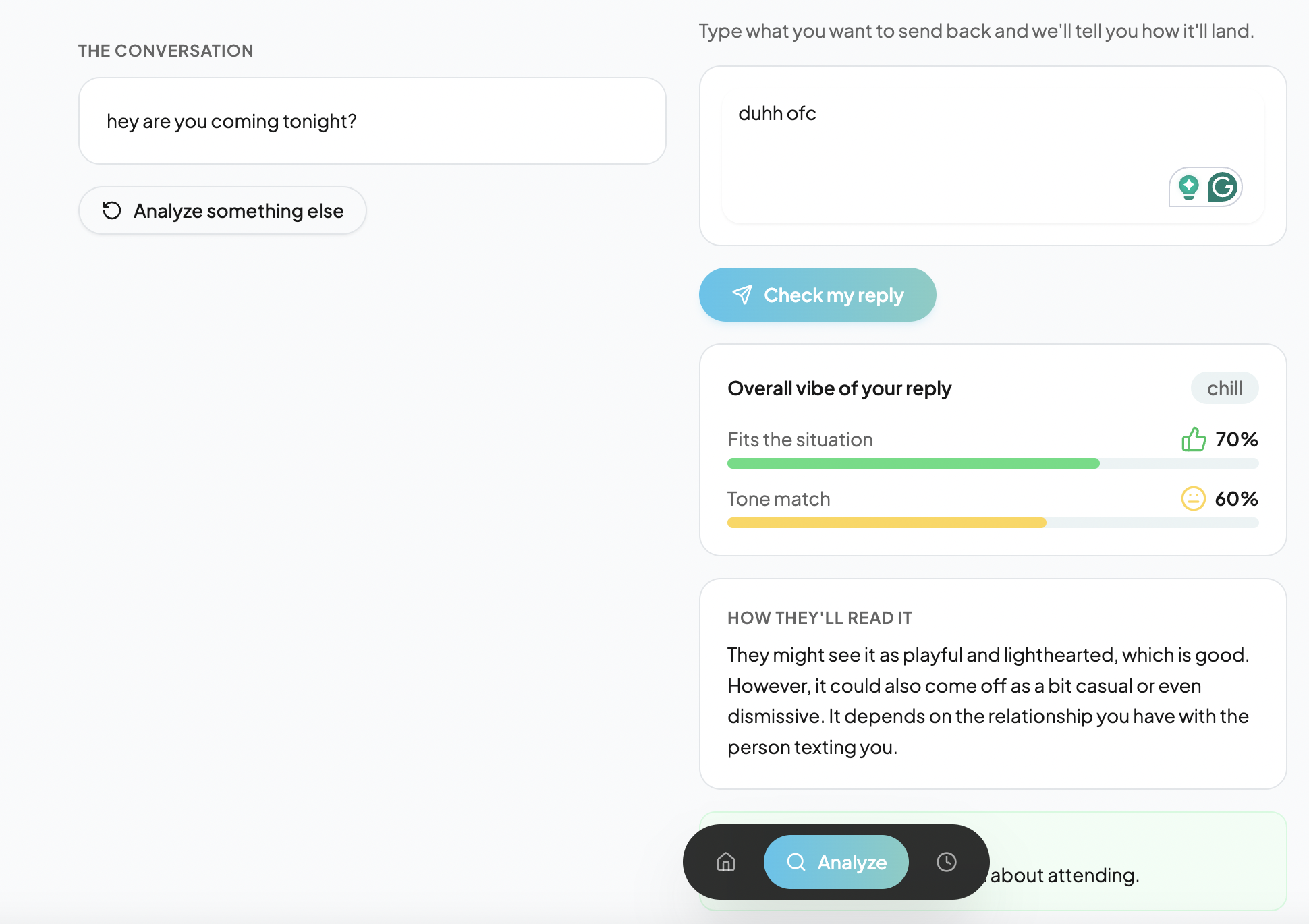Click the How They'll Read It paragraph
This screenshot has height=924, width=1309.
tap(988, 701)
